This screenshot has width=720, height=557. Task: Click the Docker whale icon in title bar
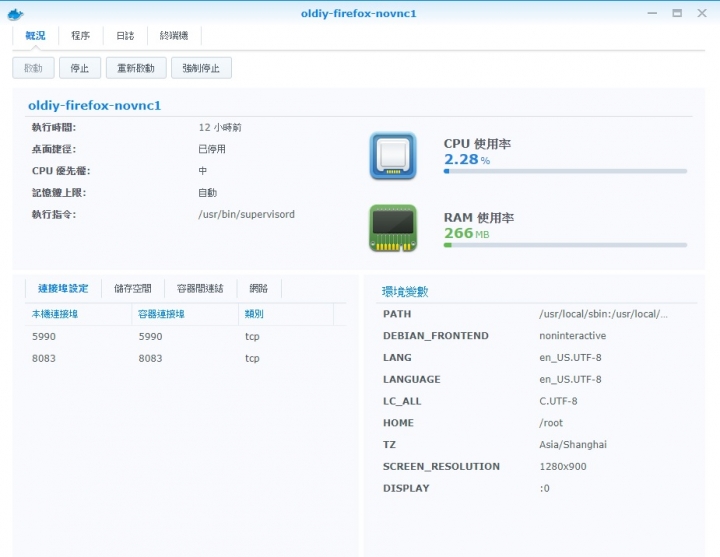coord(15,13)
